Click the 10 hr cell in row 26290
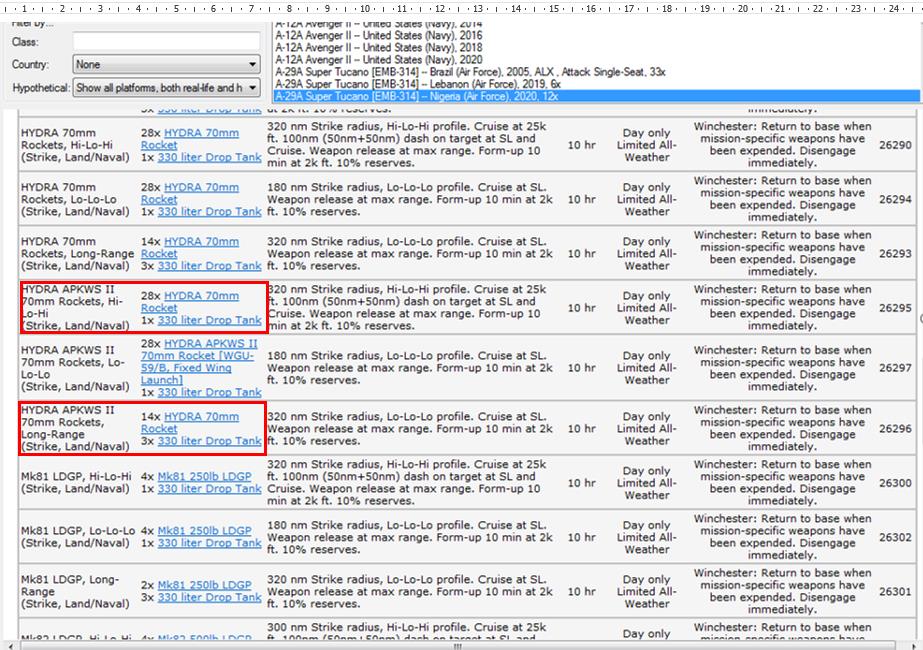 pos(582,145)
